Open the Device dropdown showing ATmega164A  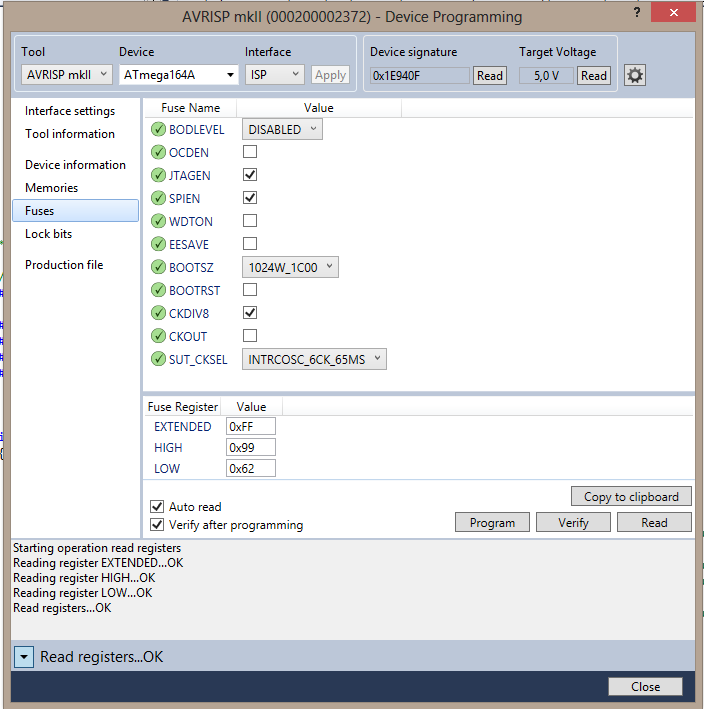(x=179, y=75)
